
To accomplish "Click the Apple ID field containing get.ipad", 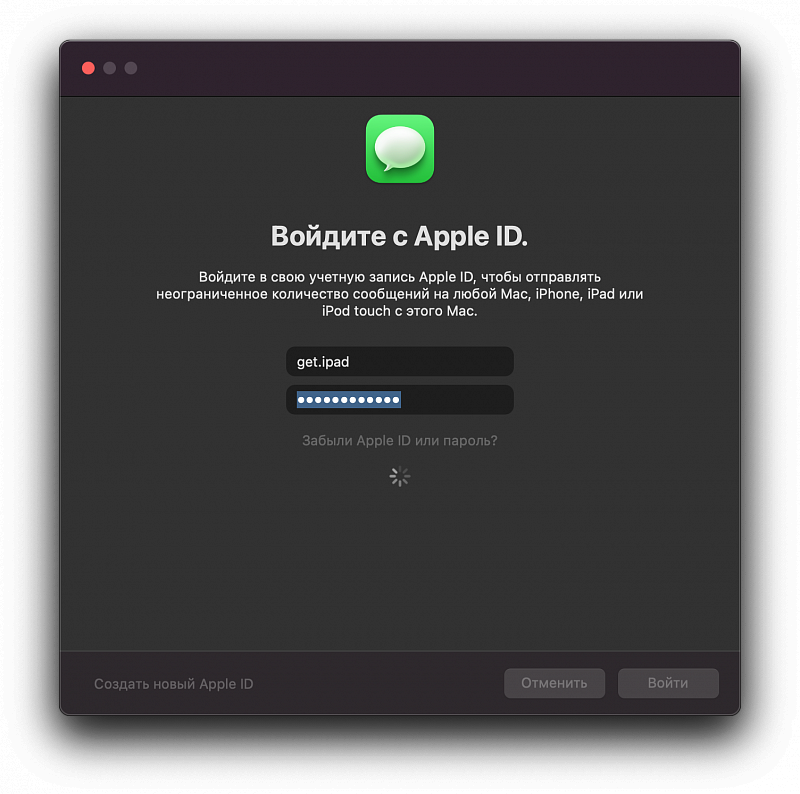I will point(399,361).
